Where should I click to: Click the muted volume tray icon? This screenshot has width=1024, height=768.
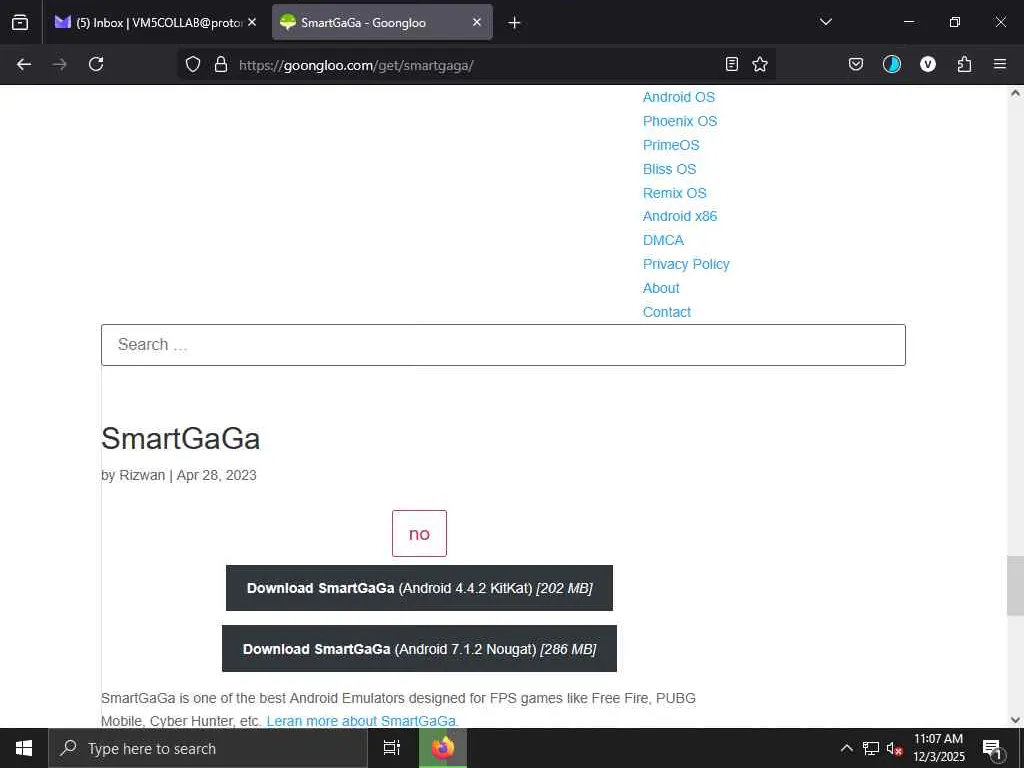pyautogui.click(x=894, y=748)
